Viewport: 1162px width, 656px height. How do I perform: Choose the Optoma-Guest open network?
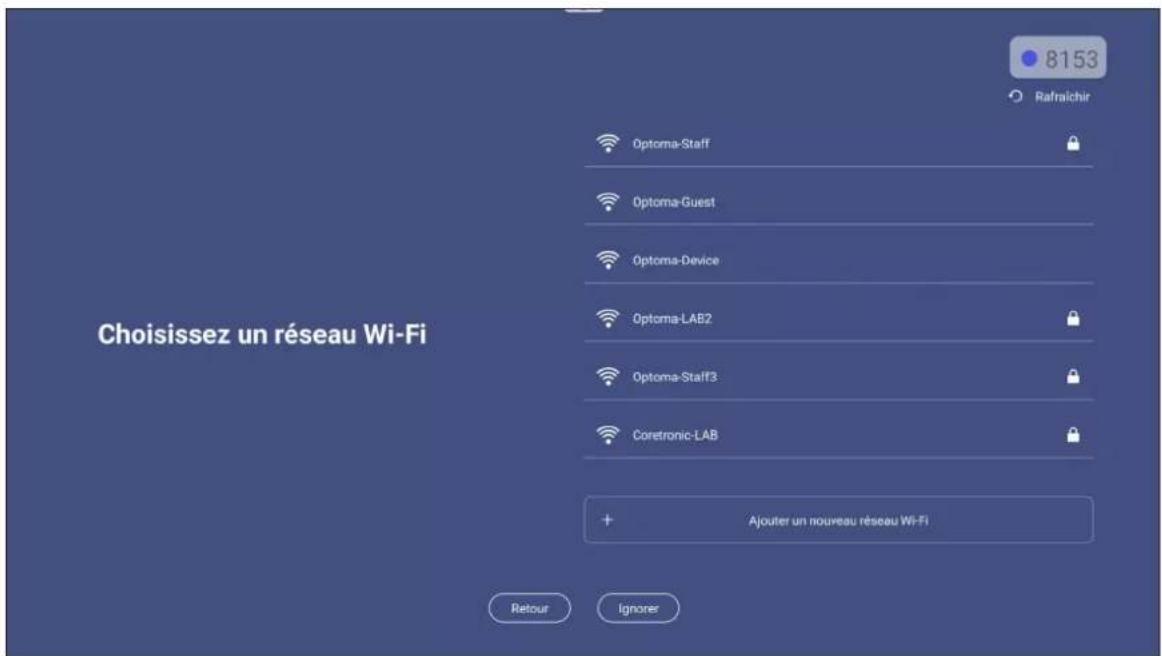click(x=838, y=202)
